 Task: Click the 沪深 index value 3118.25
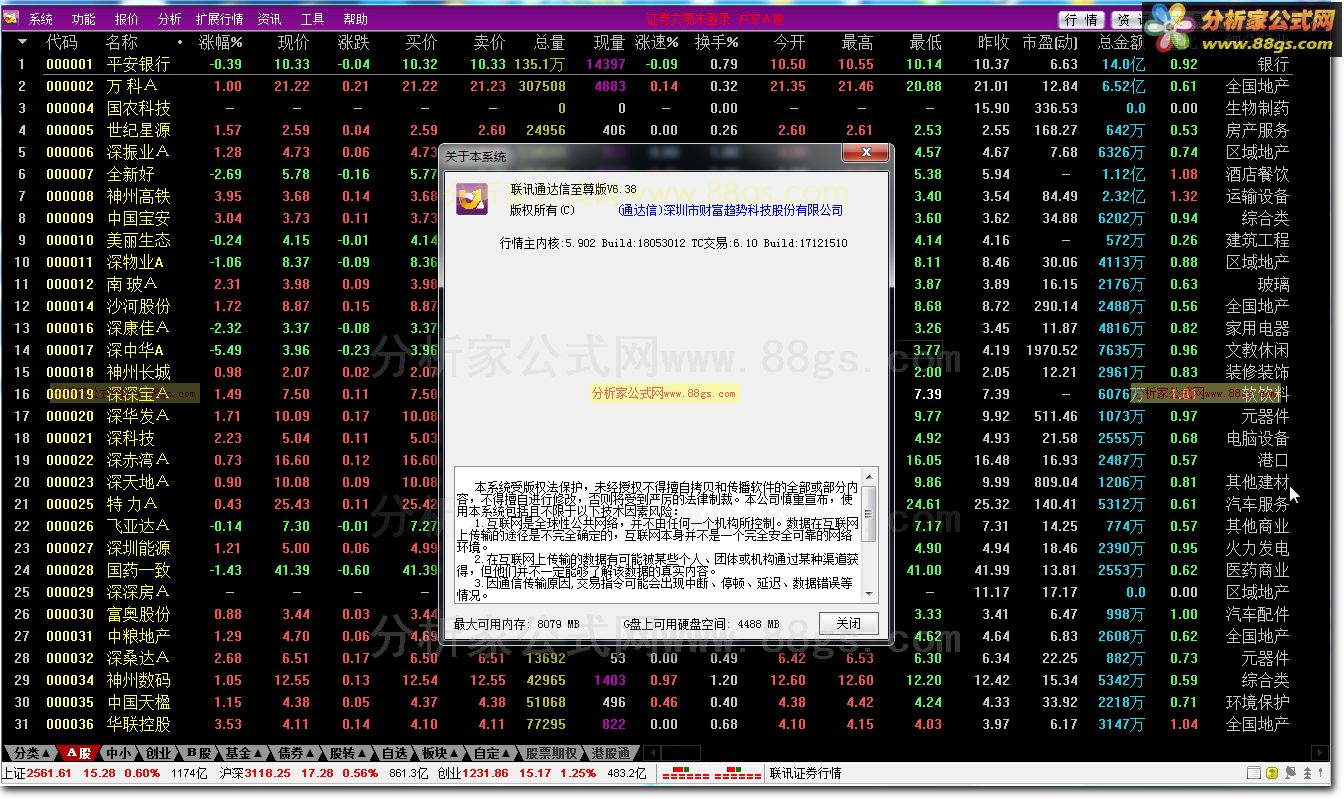point(268,773)
